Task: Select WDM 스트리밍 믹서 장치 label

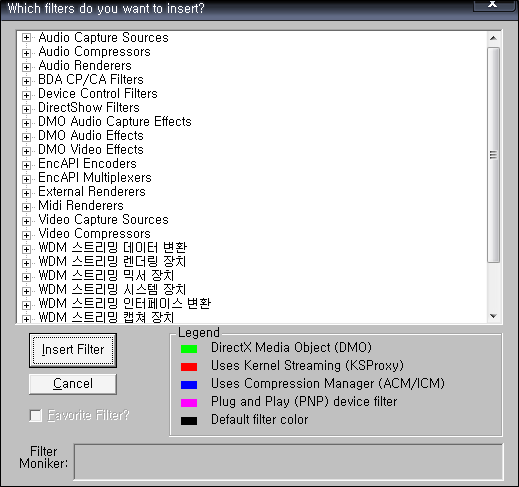Action: coord(106,275)
